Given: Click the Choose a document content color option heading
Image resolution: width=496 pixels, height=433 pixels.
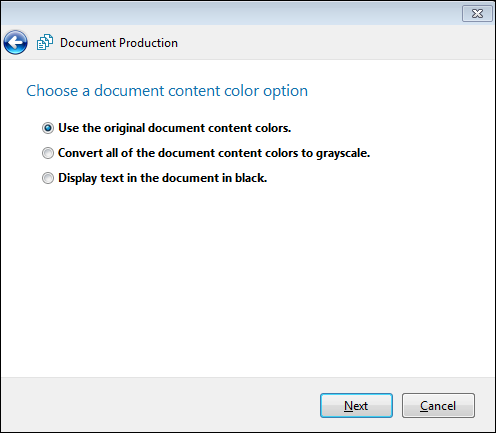Looking at the screenshot, I should (167, 91).
